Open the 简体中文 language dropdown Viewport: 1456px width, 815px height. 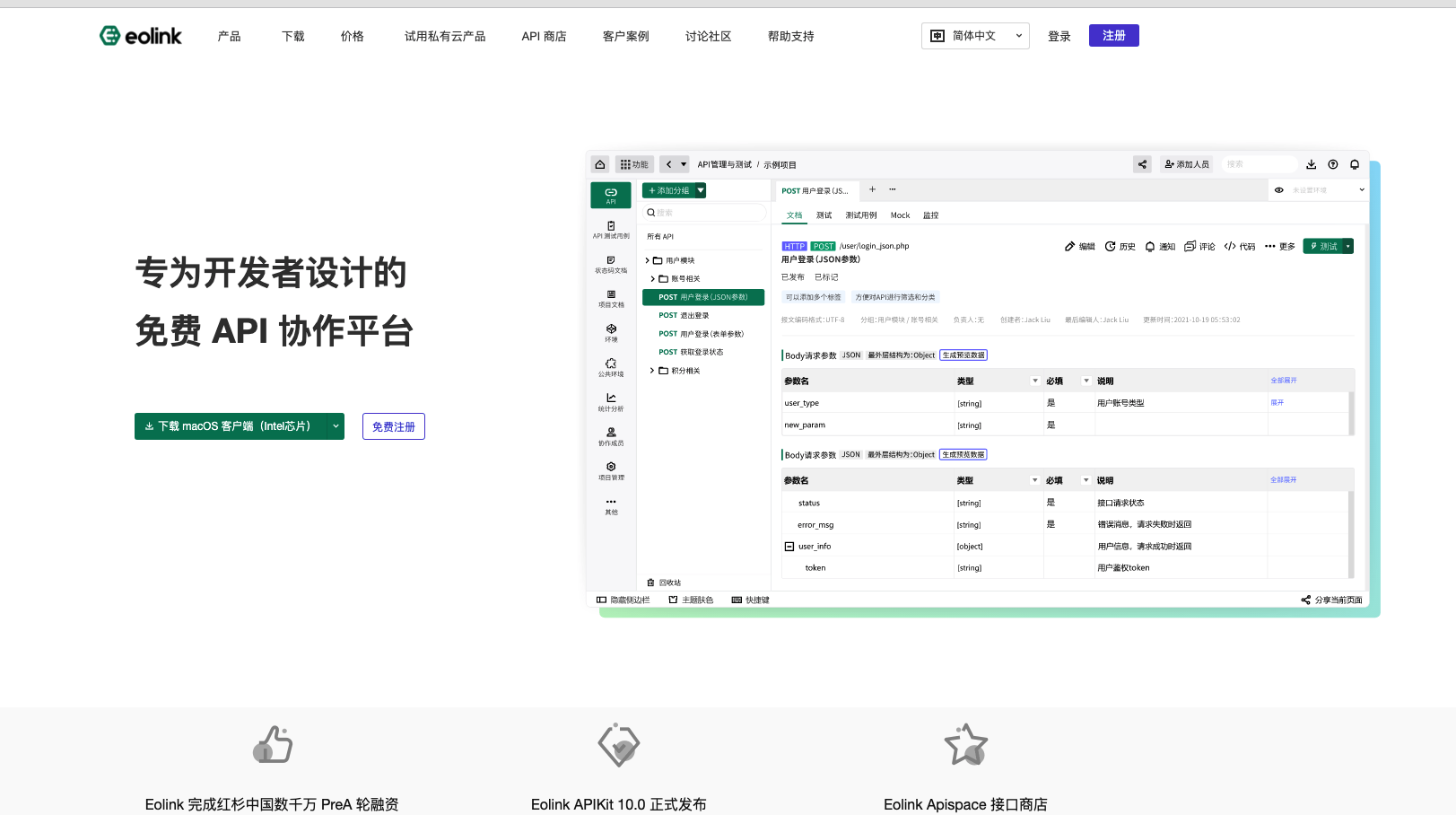pyautogui.click(x=975, y=36)
